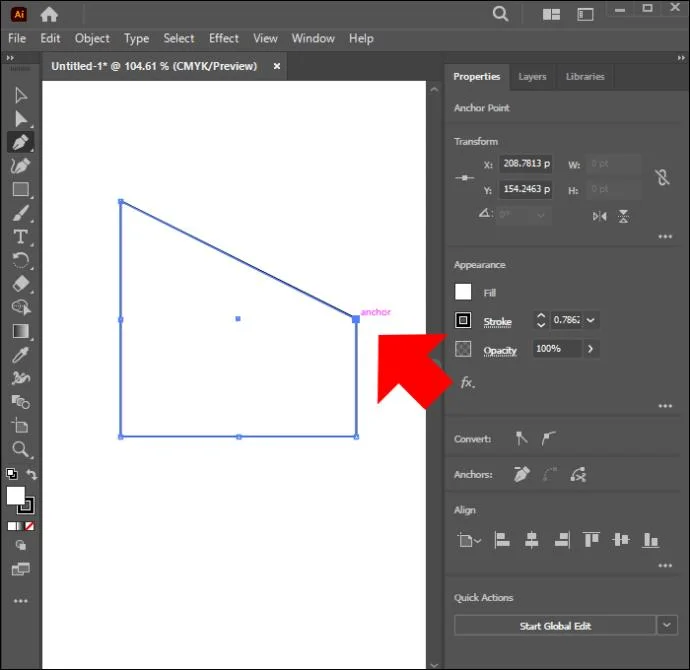Screen dimensions: 690x670
Task: Open Edit Toolbar three dots
Action: click(21, 601)
